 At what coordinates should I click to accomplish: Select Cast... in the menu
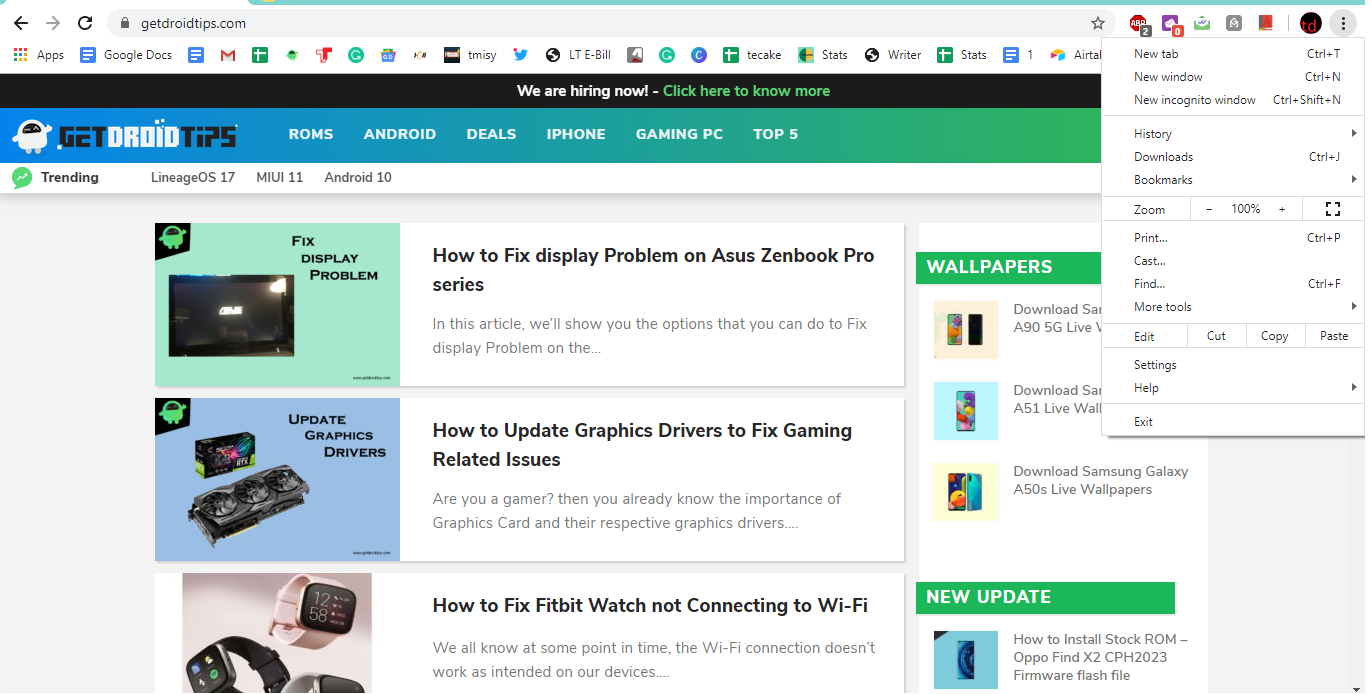click(1233, 261)
